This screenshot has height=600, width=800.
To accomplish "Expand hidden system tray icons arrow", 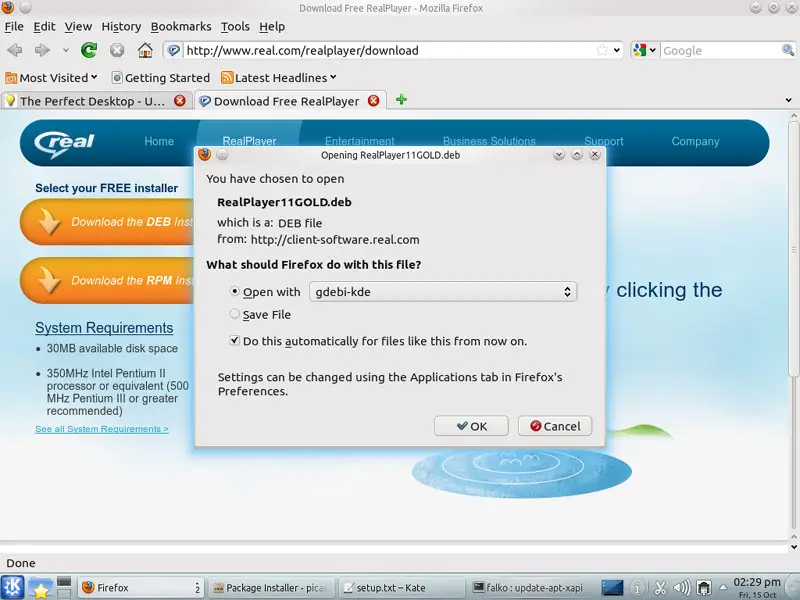I will (x=722, y=587).
